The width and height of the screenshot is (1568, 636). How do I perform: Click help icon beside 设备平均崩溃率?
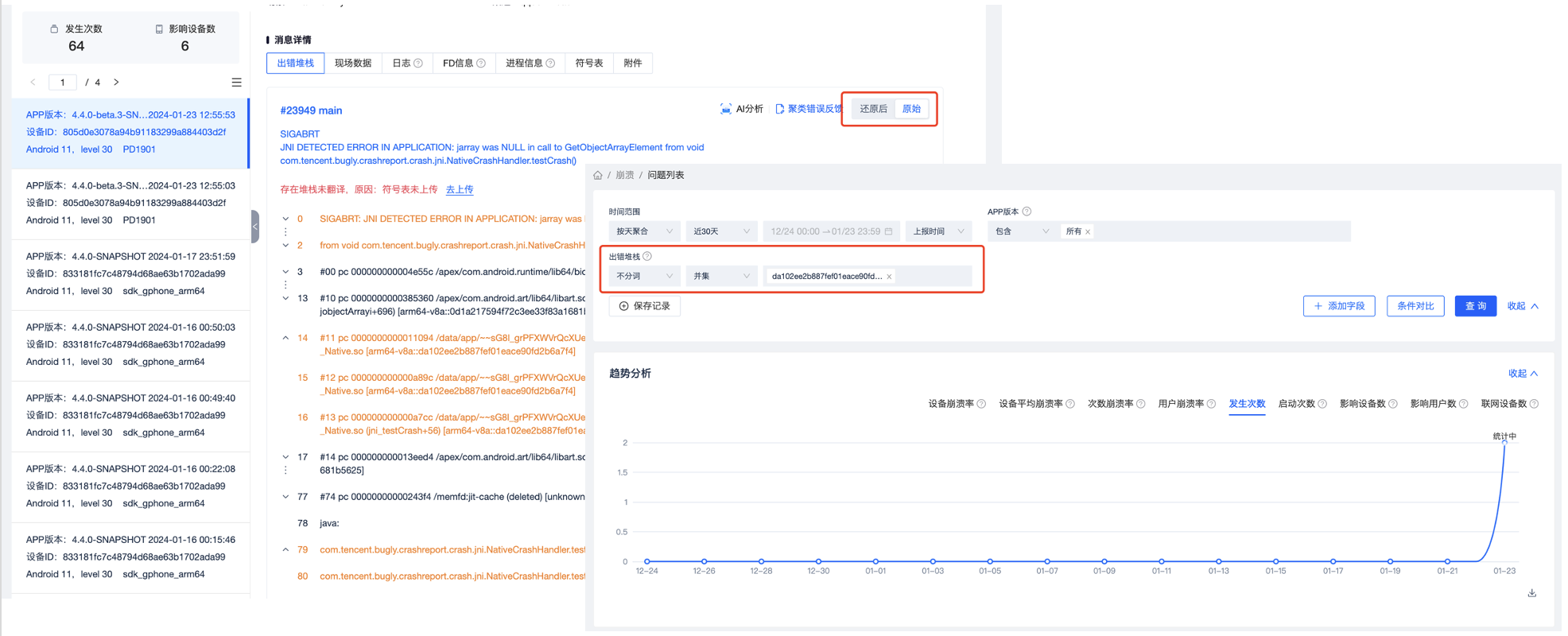coord(1070,404)
